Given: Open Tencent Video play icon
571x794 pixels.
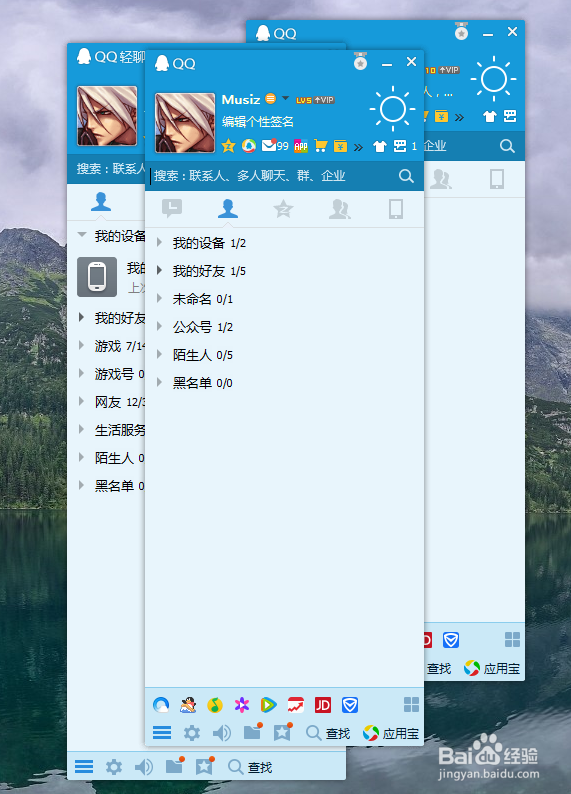Looking at the screenshot, I should click(x=268, y=704).
